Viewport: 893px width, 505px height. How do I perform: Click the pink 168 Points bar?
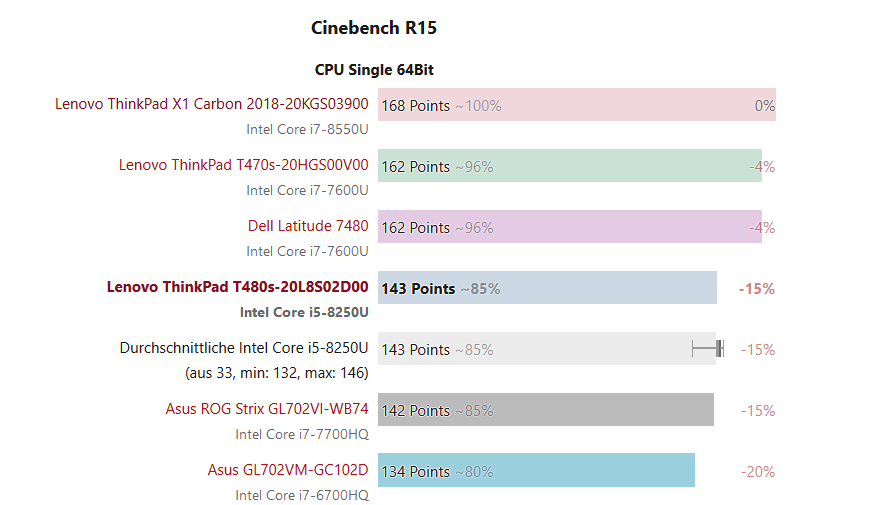[620, 105]
